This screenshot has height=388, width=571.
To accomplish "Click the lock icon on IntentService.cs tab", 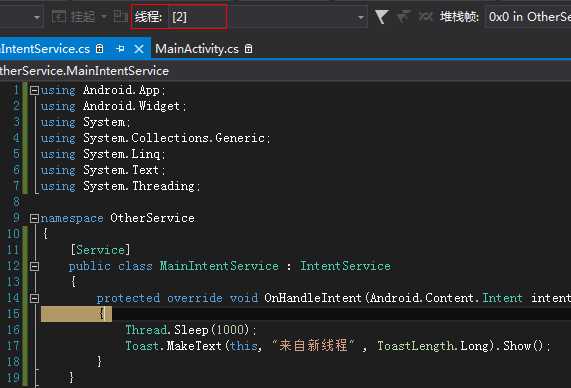I will tap(99, 48).
